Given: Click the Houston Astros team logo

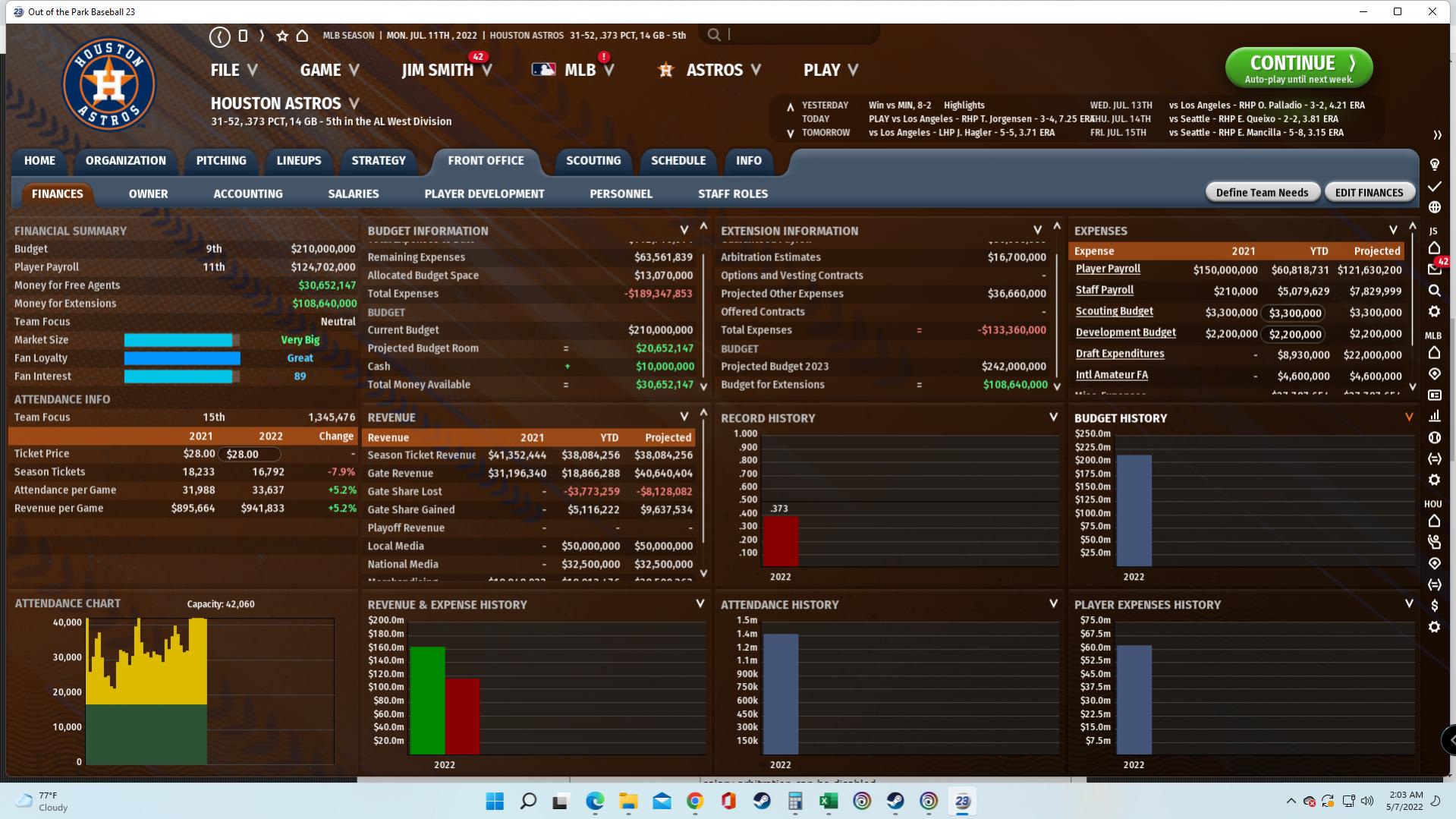Looking at the screenshot, I should [109, 84].
